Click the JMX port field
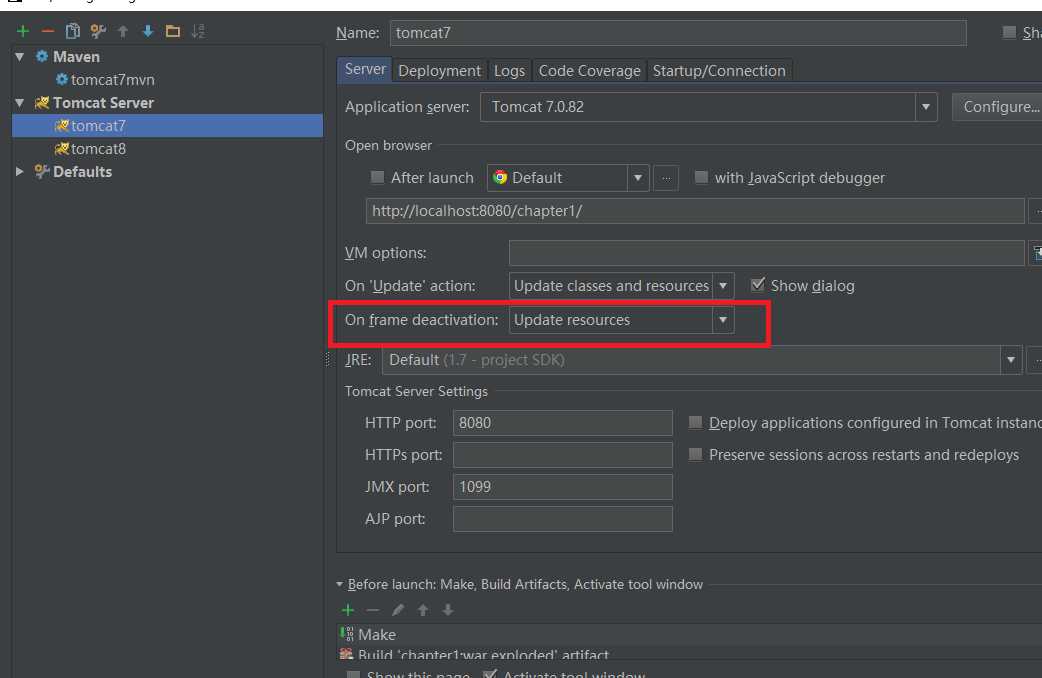Screen dimensions: 1042x678 point(563,487)
